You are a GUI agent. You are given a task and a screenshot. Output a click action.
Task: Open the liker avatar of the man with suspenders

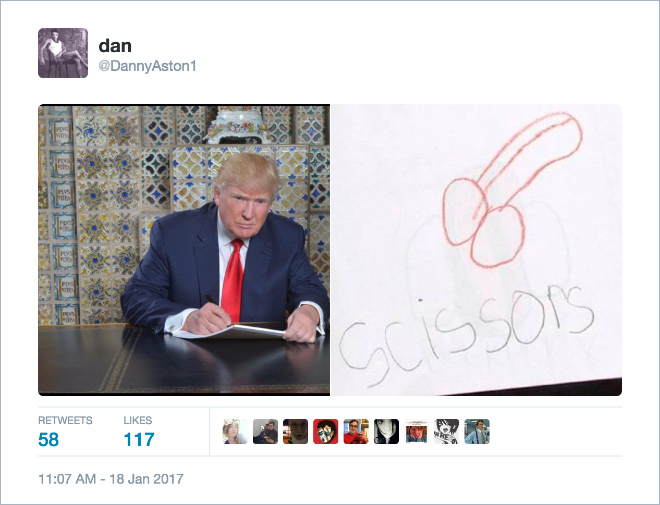[x=477, y=431]
